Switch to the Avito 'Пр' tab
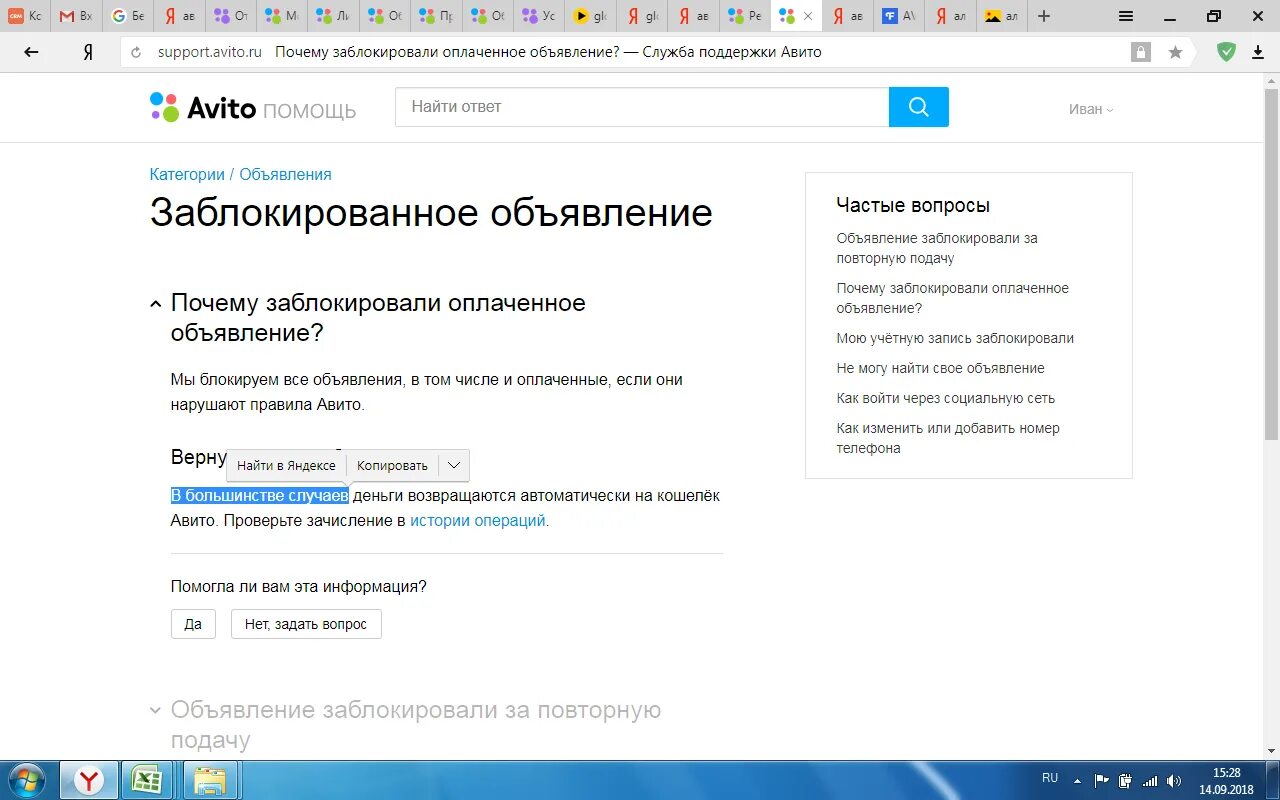Viewport: 1280px width, 800px height. pos(437,16)
